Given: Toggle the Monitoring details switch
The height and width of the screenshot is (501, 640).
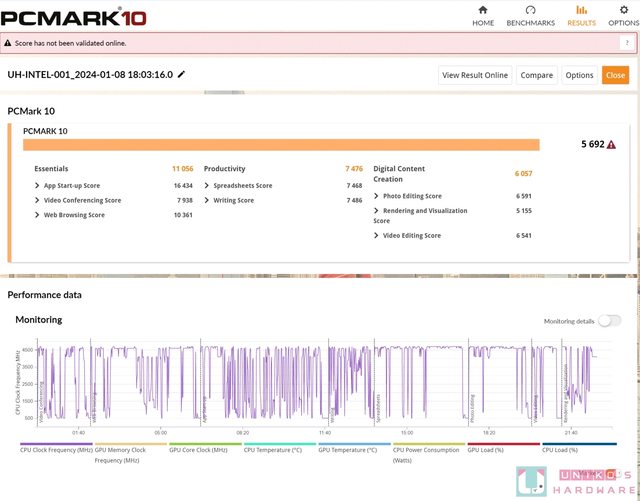Looking at the screenshot, I should [x=609, y=321].
